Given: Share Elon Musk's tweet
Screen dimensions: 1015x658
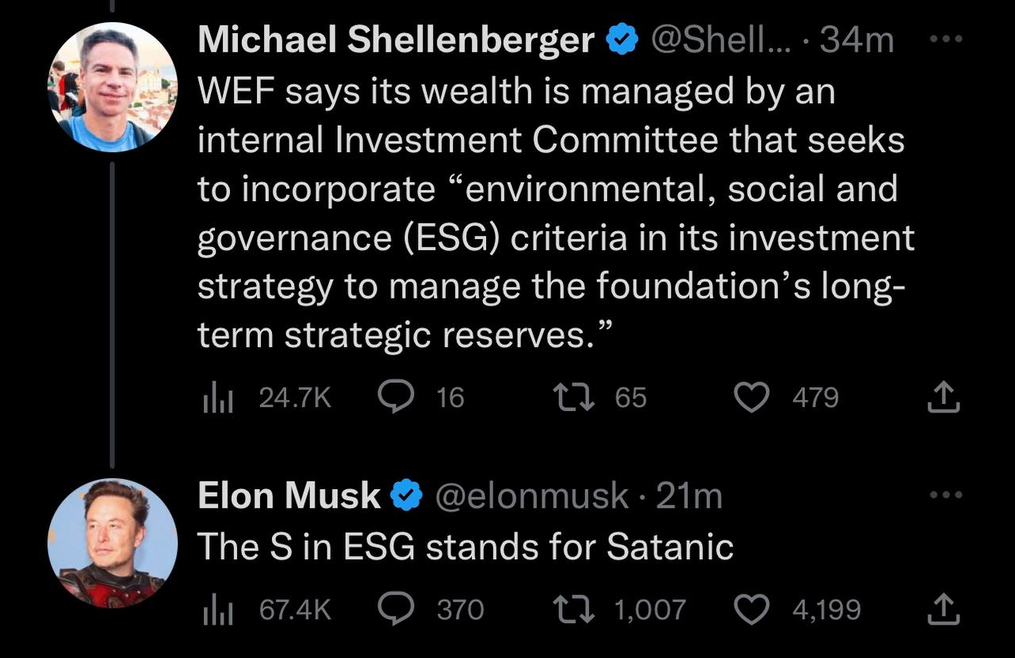Looking at the screenshot, I should pyautogui.click(x=943, y=609).
